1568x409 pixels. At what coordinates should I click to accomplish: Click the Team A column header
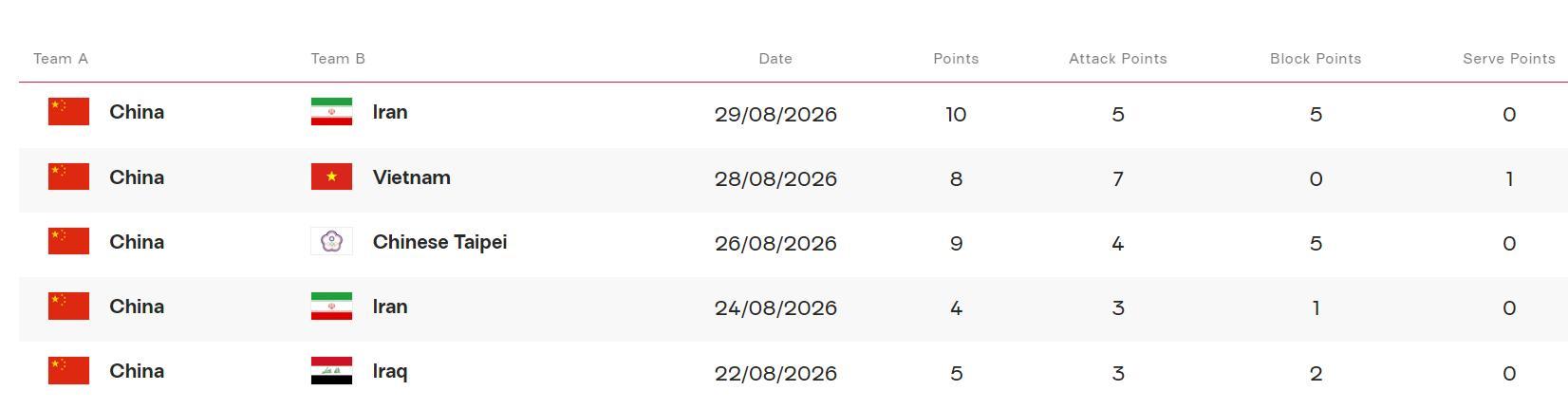point(61,59)
